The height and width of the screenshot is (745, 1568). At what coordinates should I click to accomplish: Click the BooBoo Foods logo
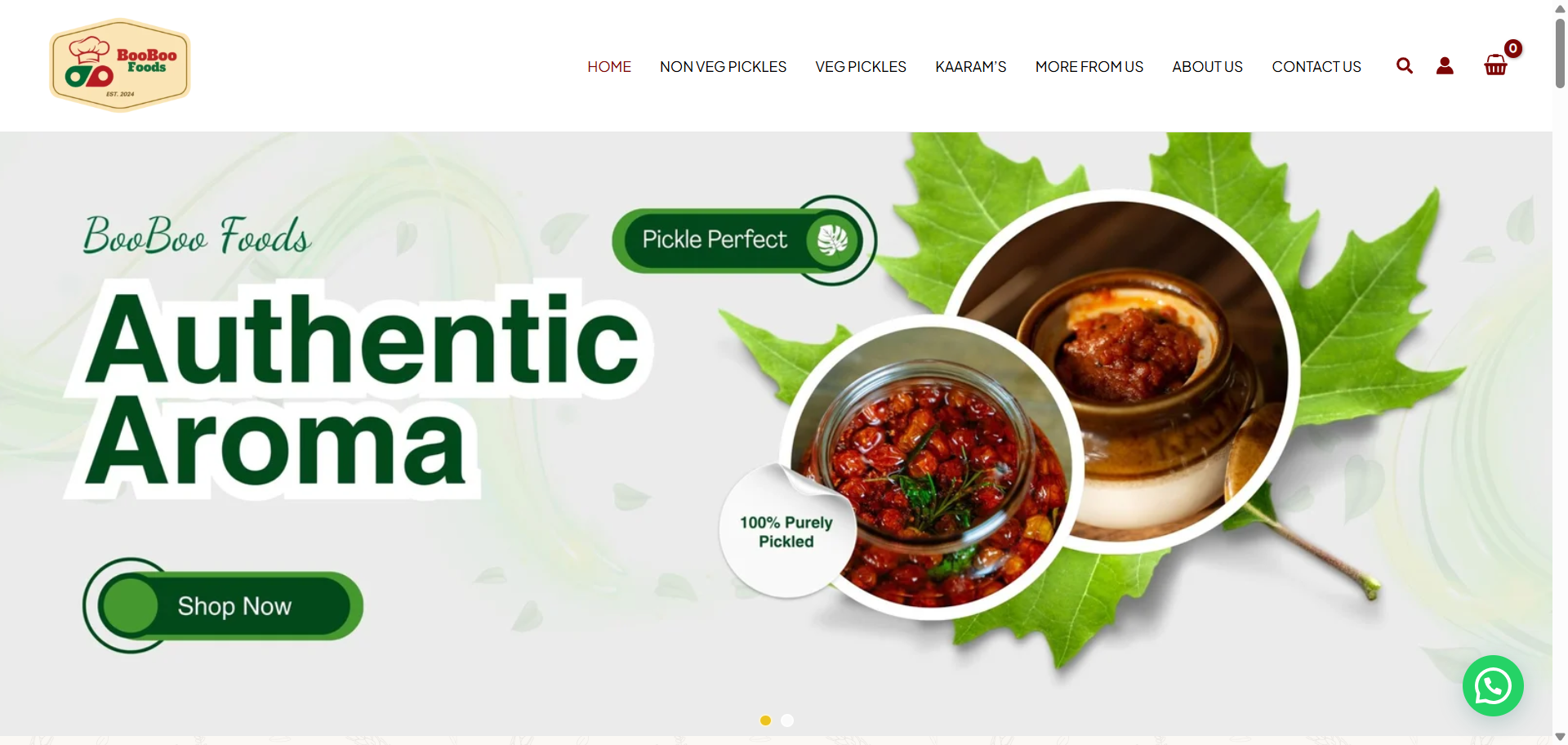tap(120, 65)
